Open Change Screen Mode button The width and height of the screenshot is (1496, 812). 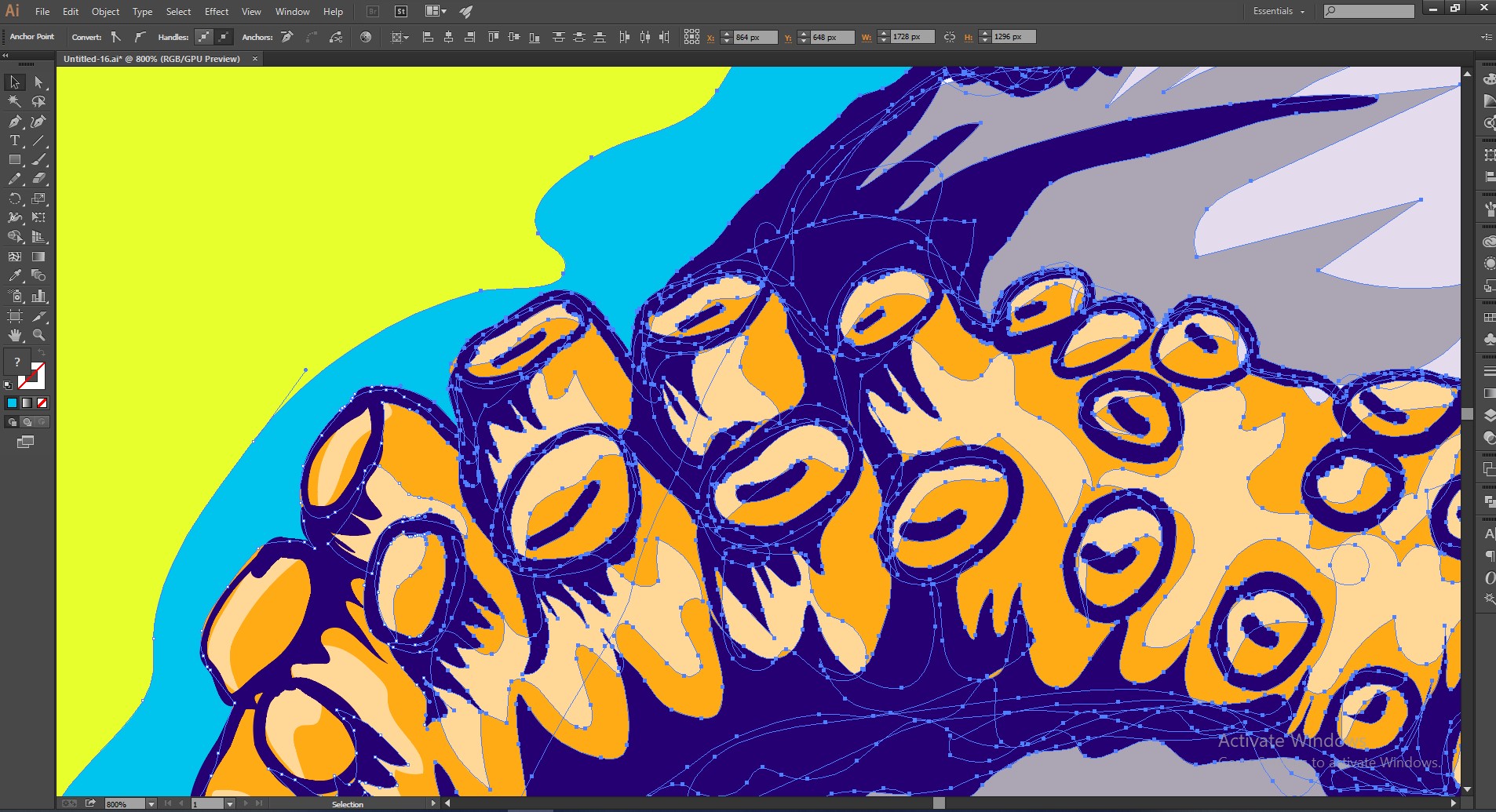pyautogui.click(x=26, y=442)
